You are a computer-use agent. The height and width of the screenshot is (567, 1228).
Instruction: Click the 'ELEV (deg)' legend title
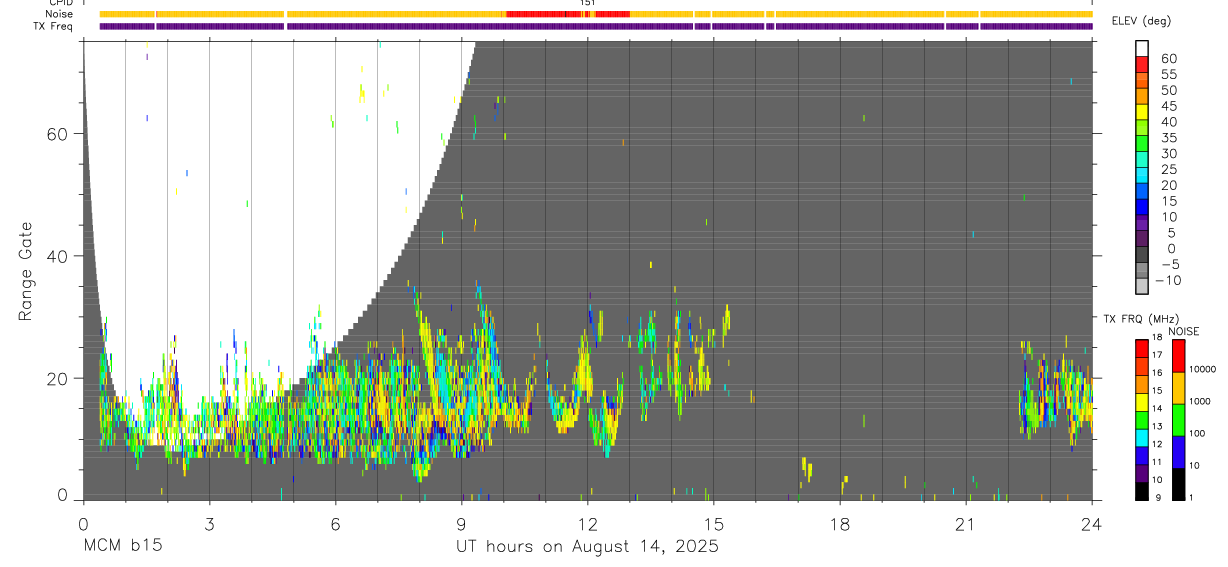point(1141,21)
